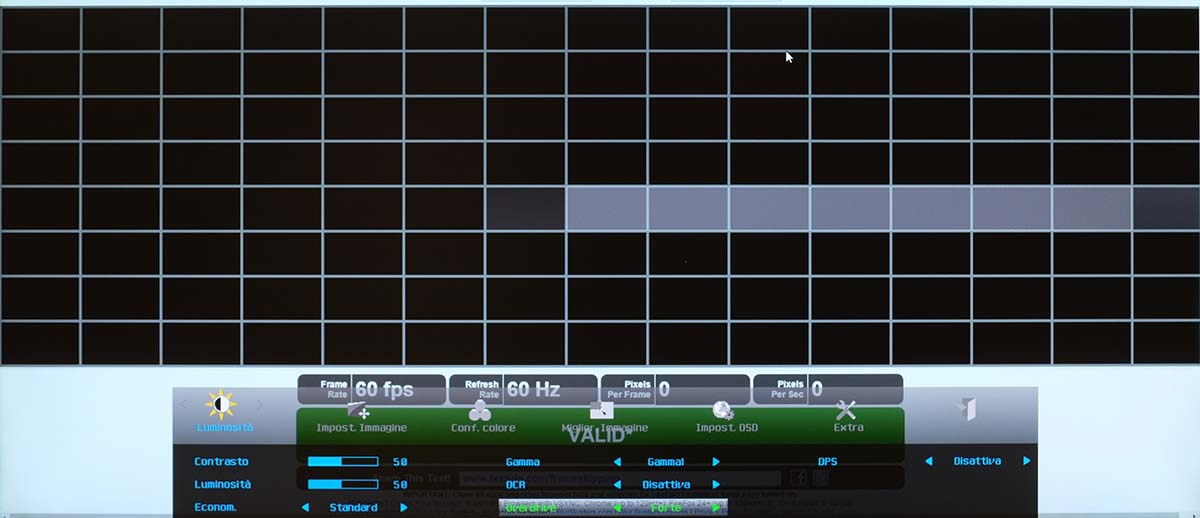Open the Impost. OSD icon
The height and width of the screenshot is (518, 1200).
pyautogui.click(x=723, y=410)
